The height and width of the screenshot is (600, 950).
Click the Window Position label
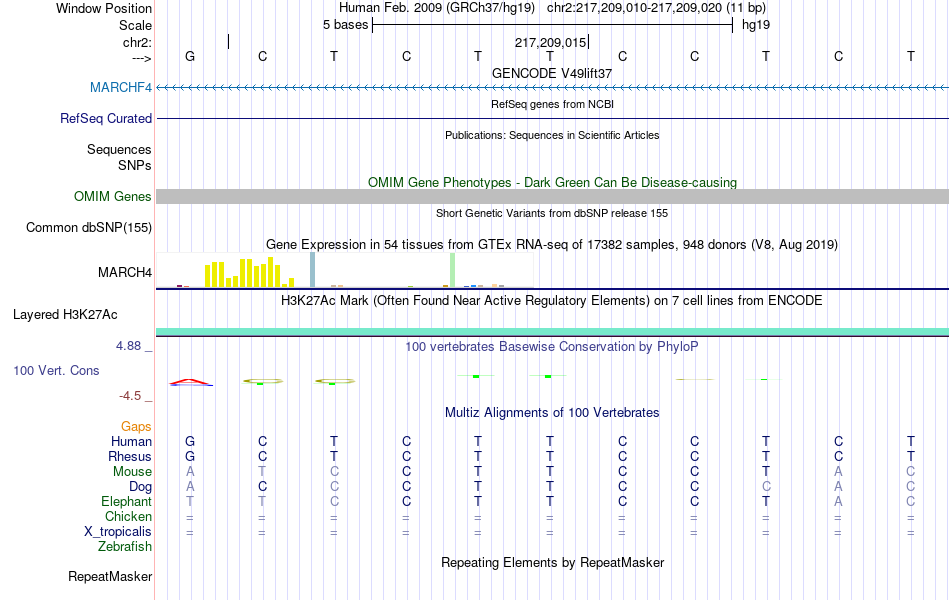pos(104,8)
